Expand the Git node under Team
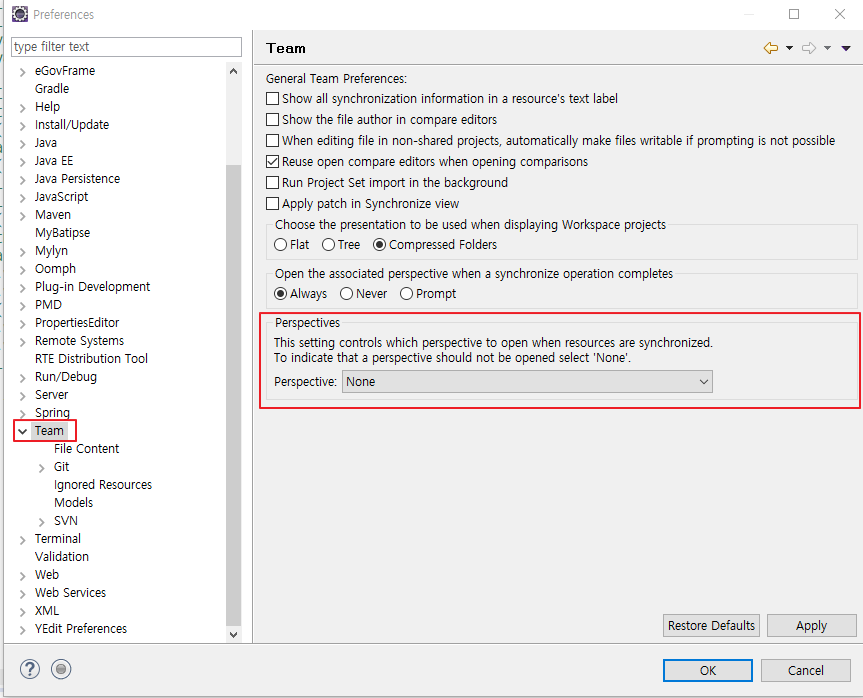 tap(42, 468)
